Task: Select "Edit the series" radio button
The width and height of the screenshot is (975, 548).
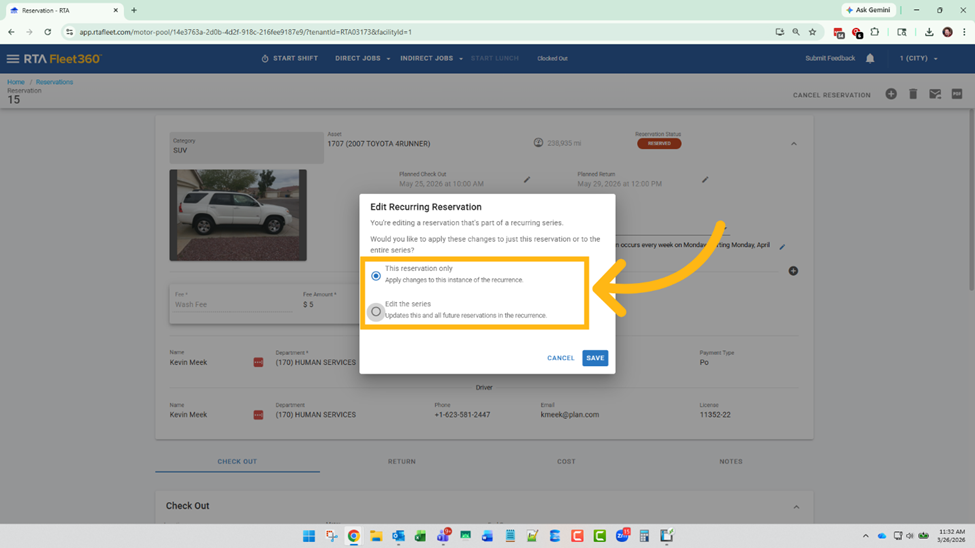Action: tap(376, 311)
